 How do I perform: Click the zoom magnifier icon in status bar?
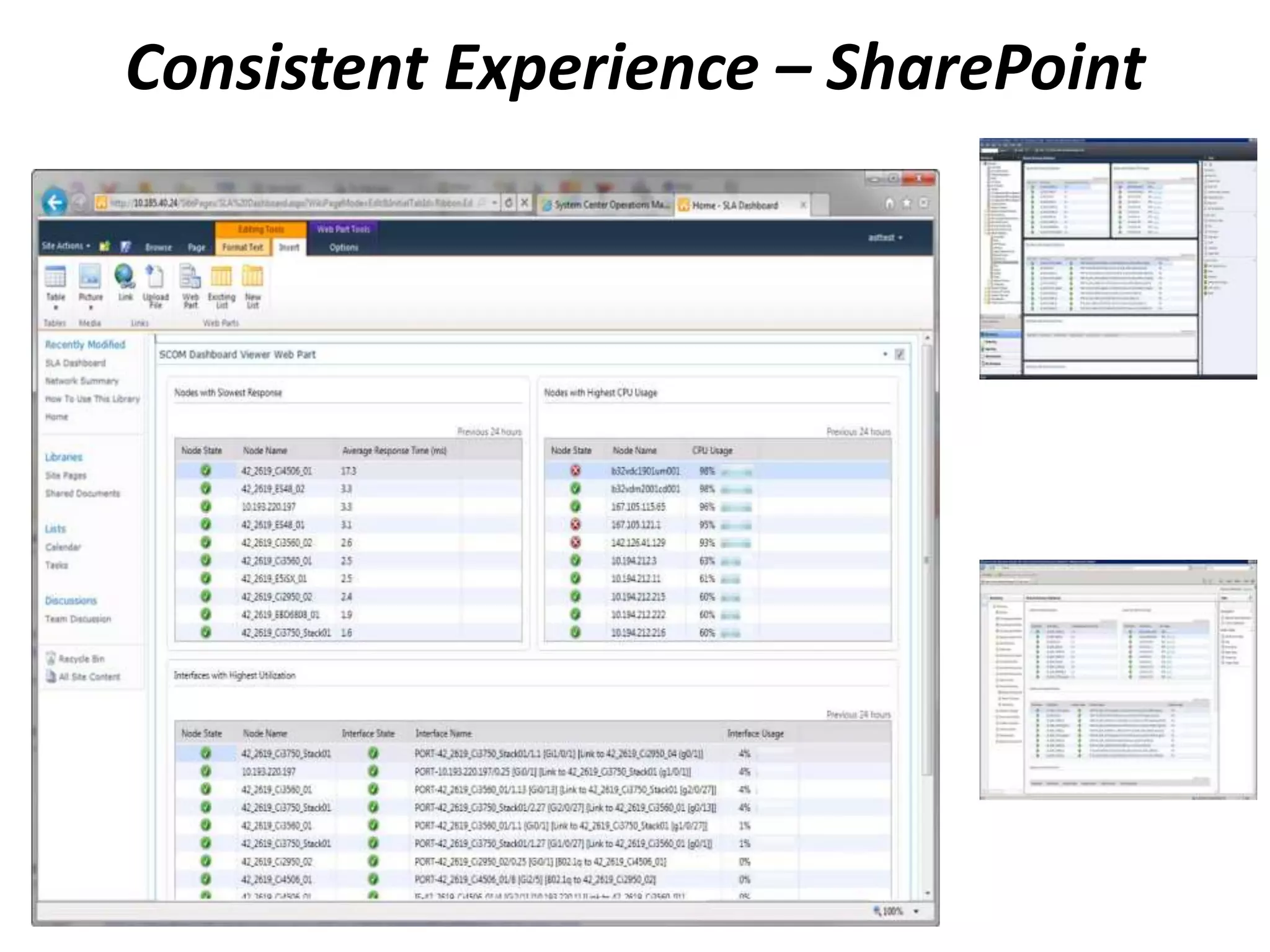(877, 911)
